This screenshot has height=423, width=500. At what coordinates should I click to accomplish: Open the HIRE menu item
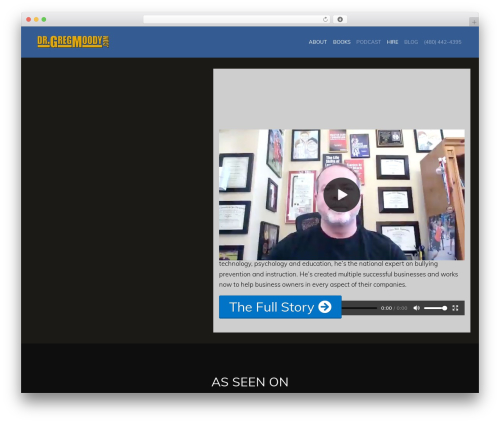tap(392, 42)
